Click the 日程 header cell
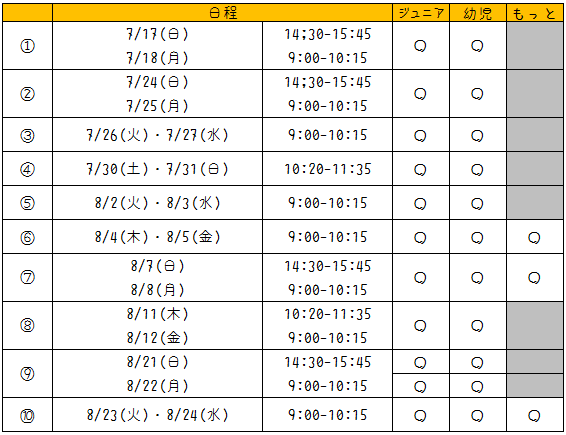 click(x=222, y=13)
